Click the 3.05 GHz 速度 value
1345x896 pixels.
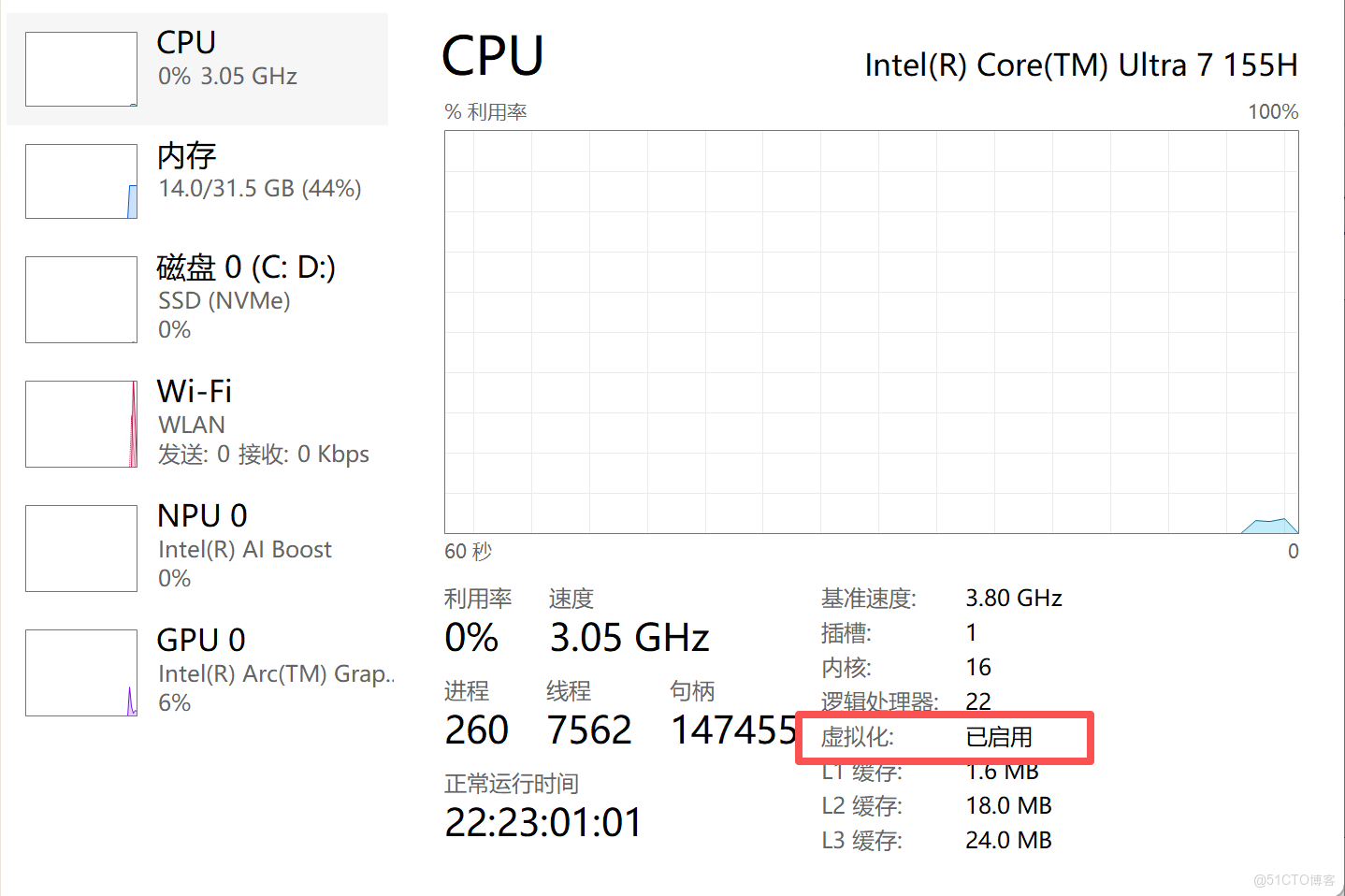(x=629, y=638)
